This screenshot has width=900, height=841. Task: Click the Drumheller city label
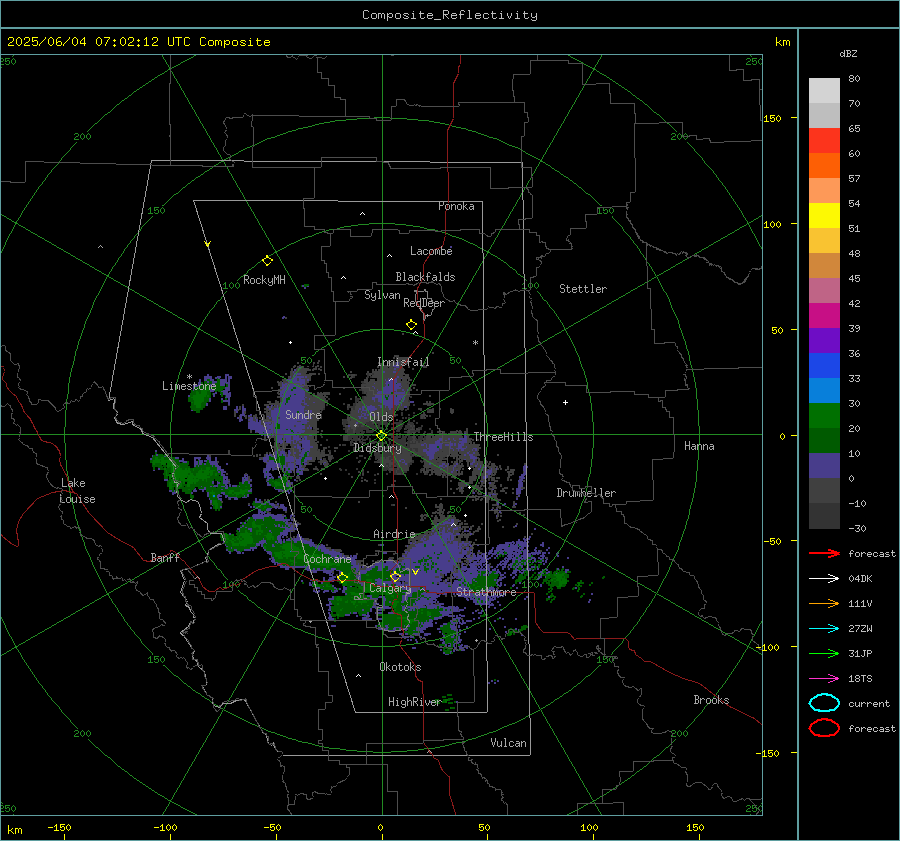coord(586,493)
